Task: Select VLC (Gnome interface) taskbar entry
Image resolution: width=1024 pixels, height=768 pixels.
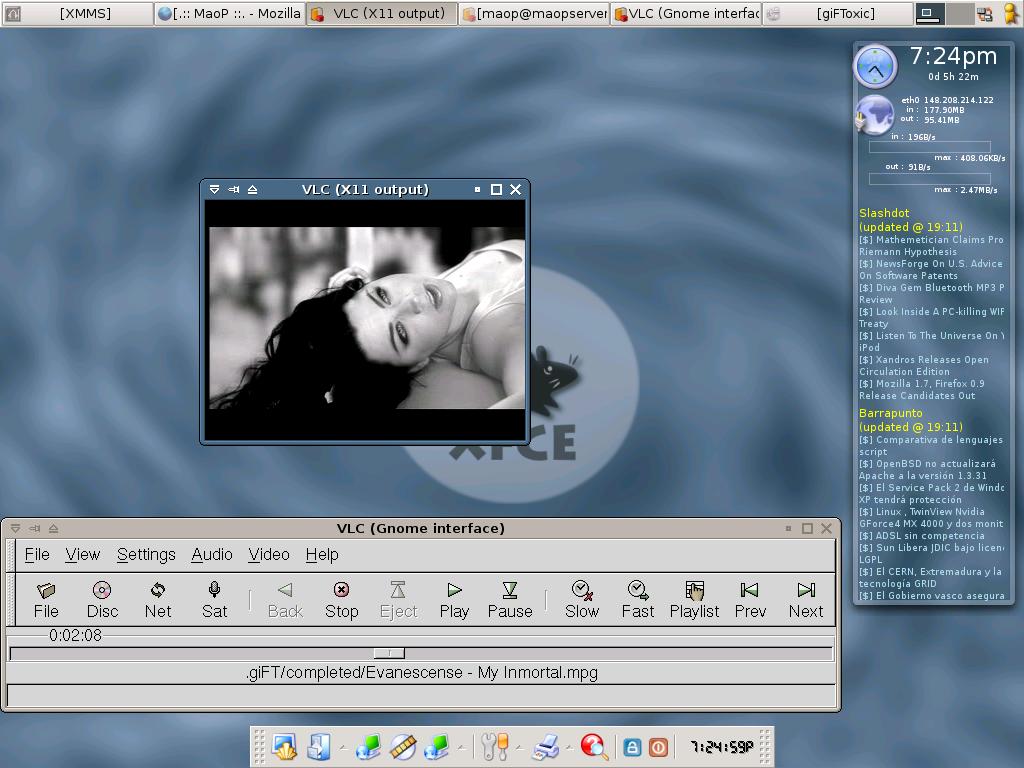Action: [x=686, y=13]
